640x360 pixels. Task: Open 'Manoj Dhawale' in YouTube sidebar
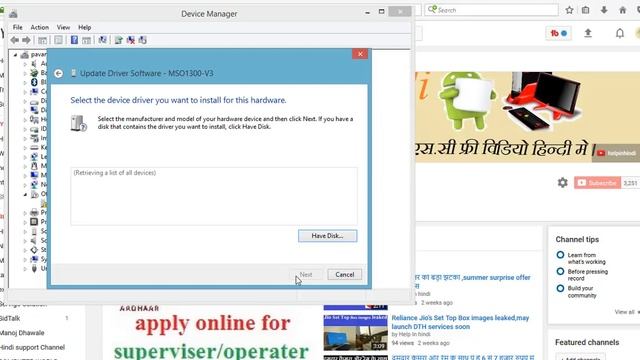pos(22,333)
